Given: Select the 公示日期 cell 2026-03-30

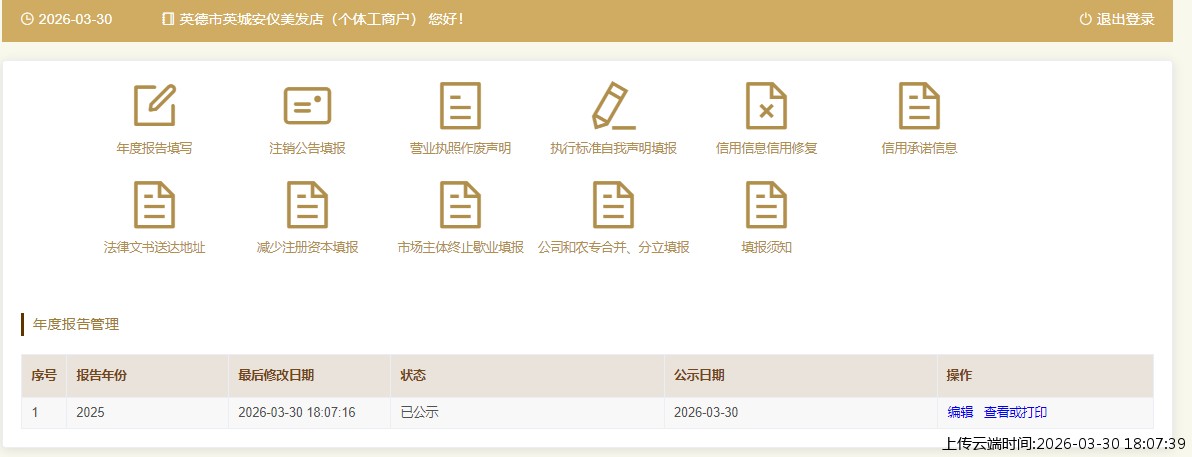Looking at the screenshot, I should pyautogui.click(x=801, y=412).
